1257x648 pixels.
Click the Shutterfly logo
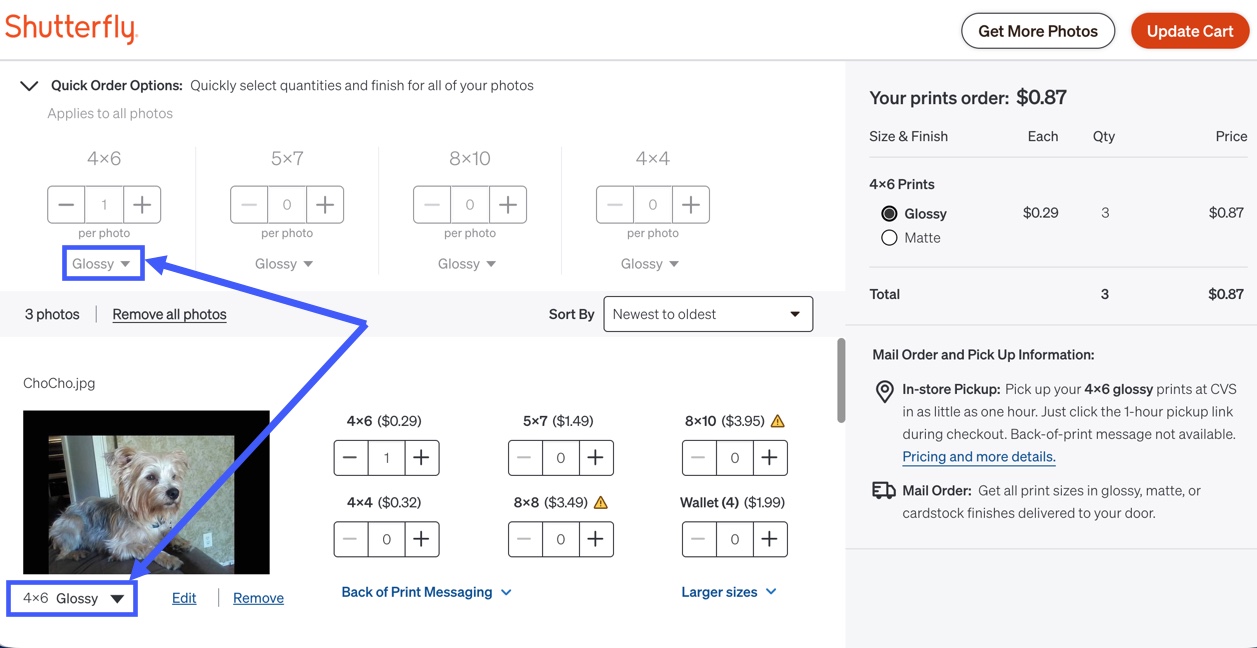click(x=71, y=28)
